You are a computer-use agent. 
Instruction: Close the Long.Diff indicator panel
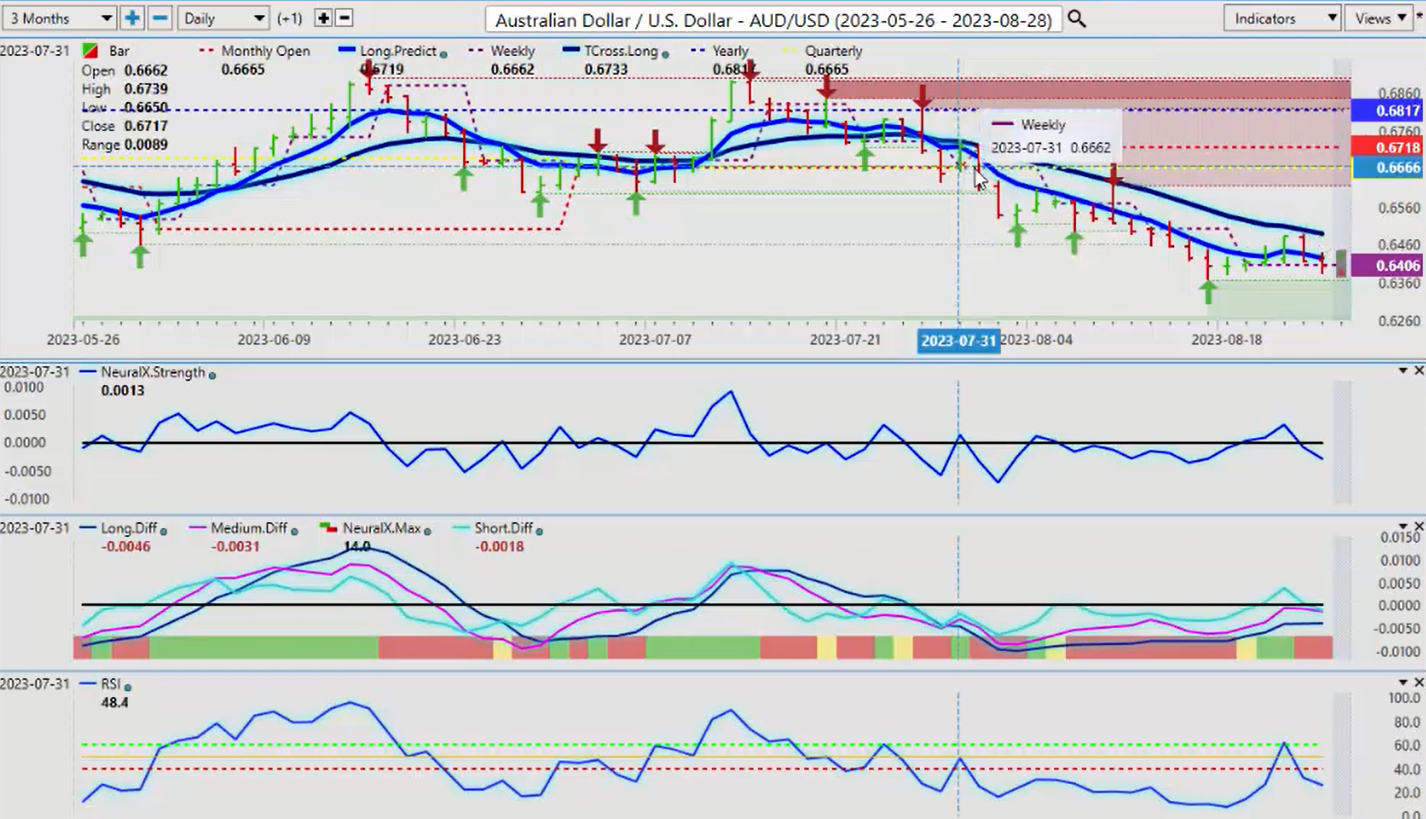pyautogui.click(x=1418, y=526)
